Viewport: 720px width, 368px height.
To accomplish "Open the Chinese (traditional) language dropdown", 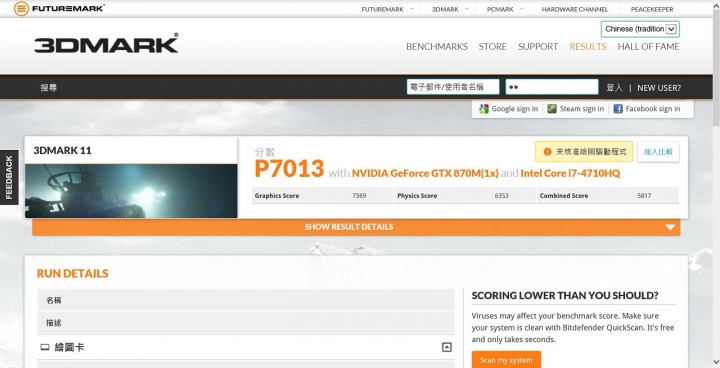I will tap(640, 29).
